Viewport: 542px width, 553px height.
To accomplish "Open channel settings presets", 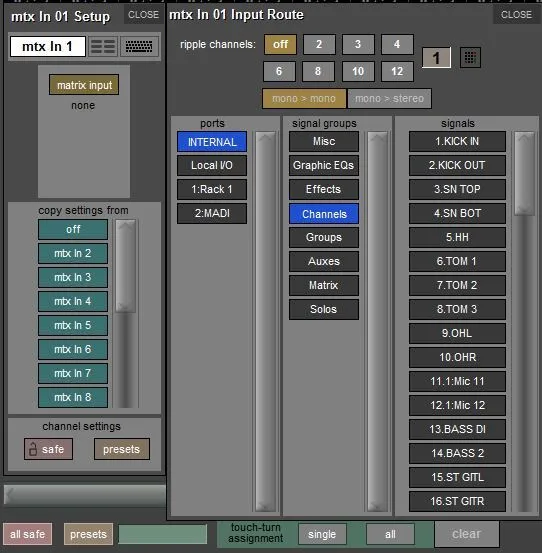I will point(122,449).
